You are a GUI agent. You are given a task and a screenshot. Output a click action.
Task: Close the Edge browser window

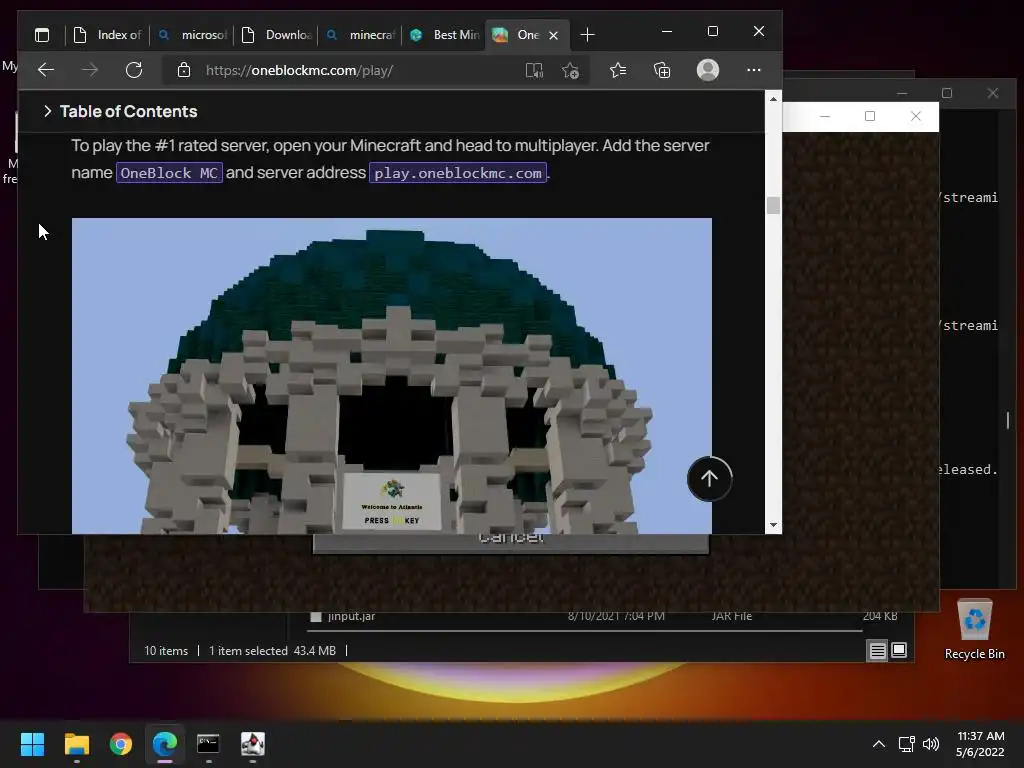[758, 31]
